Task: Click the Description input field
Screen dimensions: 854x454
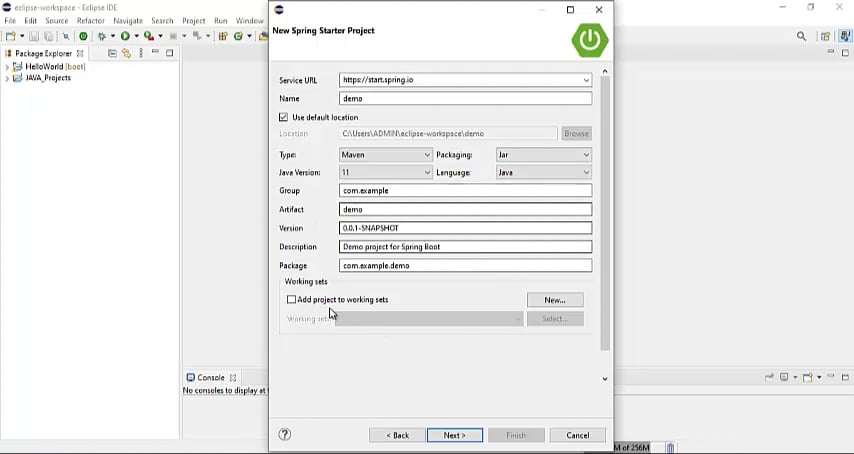Action: pyautogui.click(x=465, y=247)
